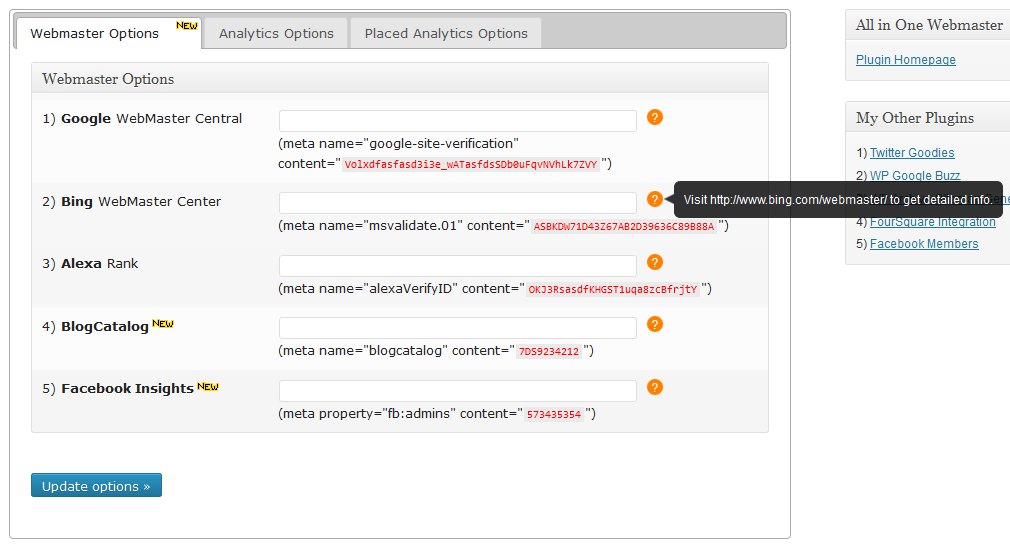Viewport: 1010px width, 545px height.
Task: Click the Alexa sample code OKJ3RsasdfKHGST1uqa8zcBfrjtY
Action: pyautogui.click(x=613, y=289)
